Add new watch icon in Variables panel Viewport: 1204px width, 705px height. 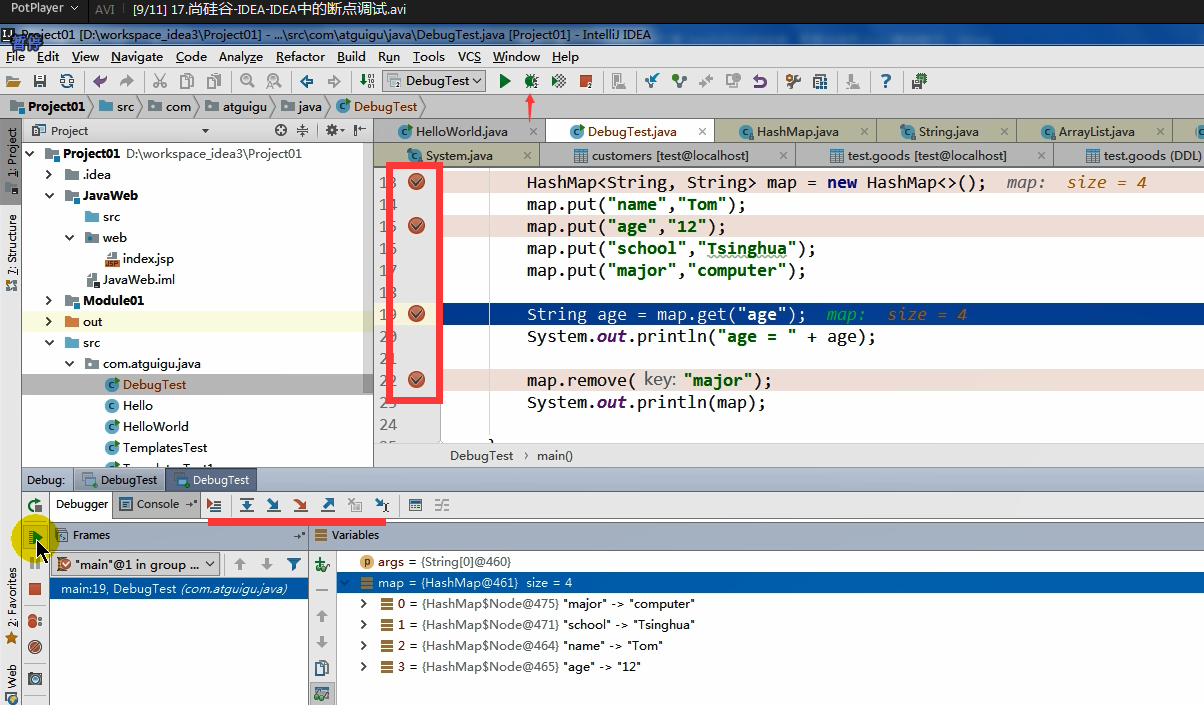322,565
